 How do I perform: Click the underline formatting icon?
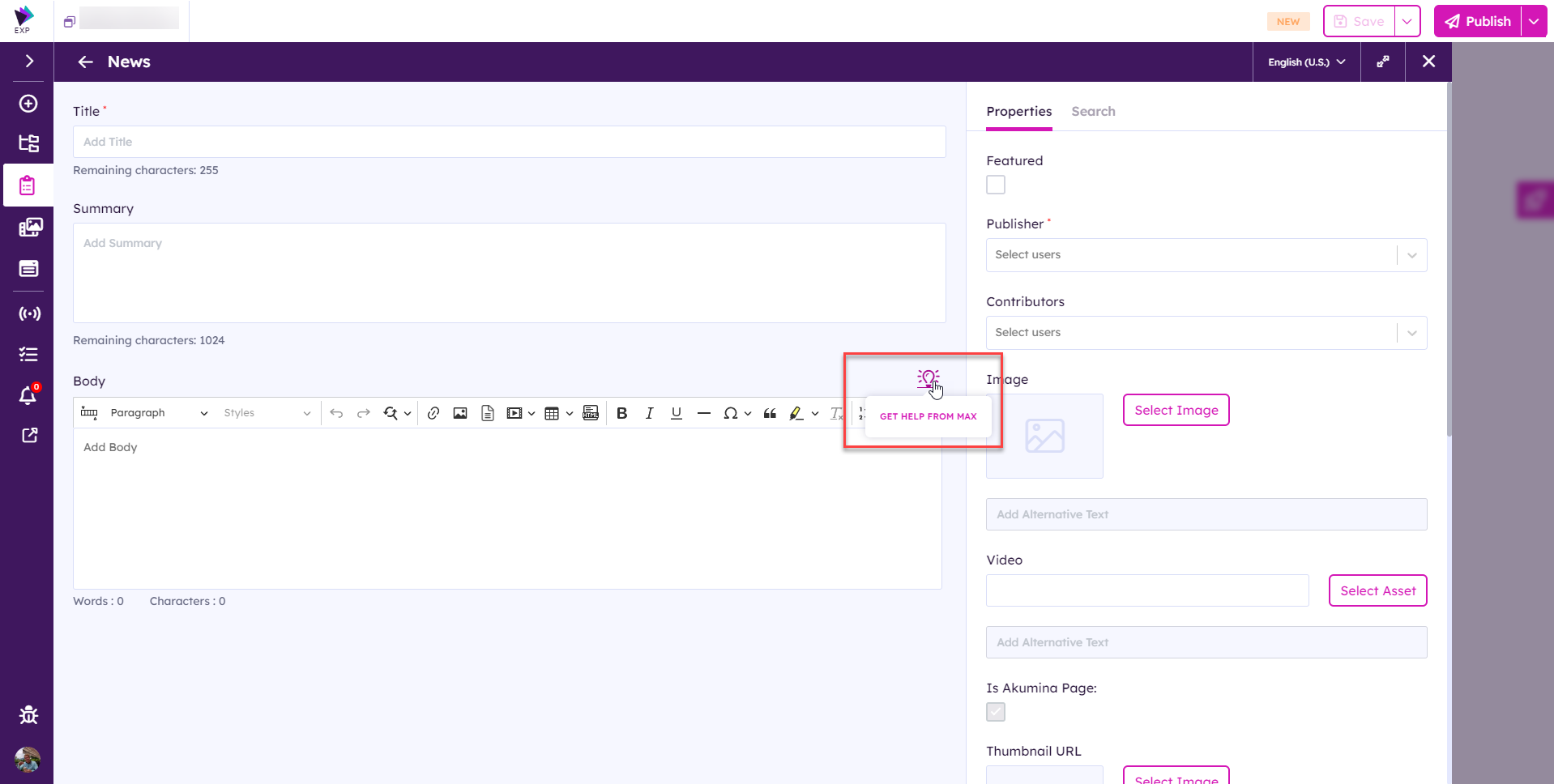coord(676,413)
